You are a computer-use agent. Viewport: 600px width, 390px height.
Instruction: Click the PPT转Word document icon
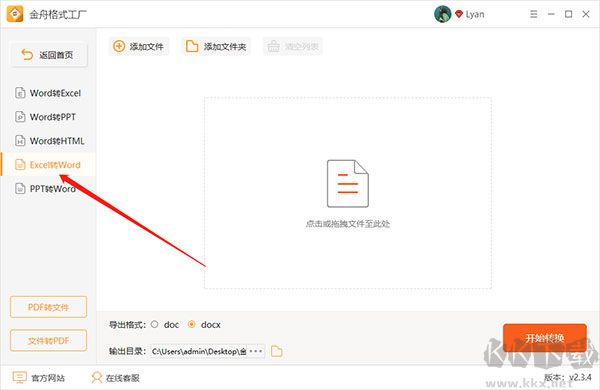(x=20, y=189)
